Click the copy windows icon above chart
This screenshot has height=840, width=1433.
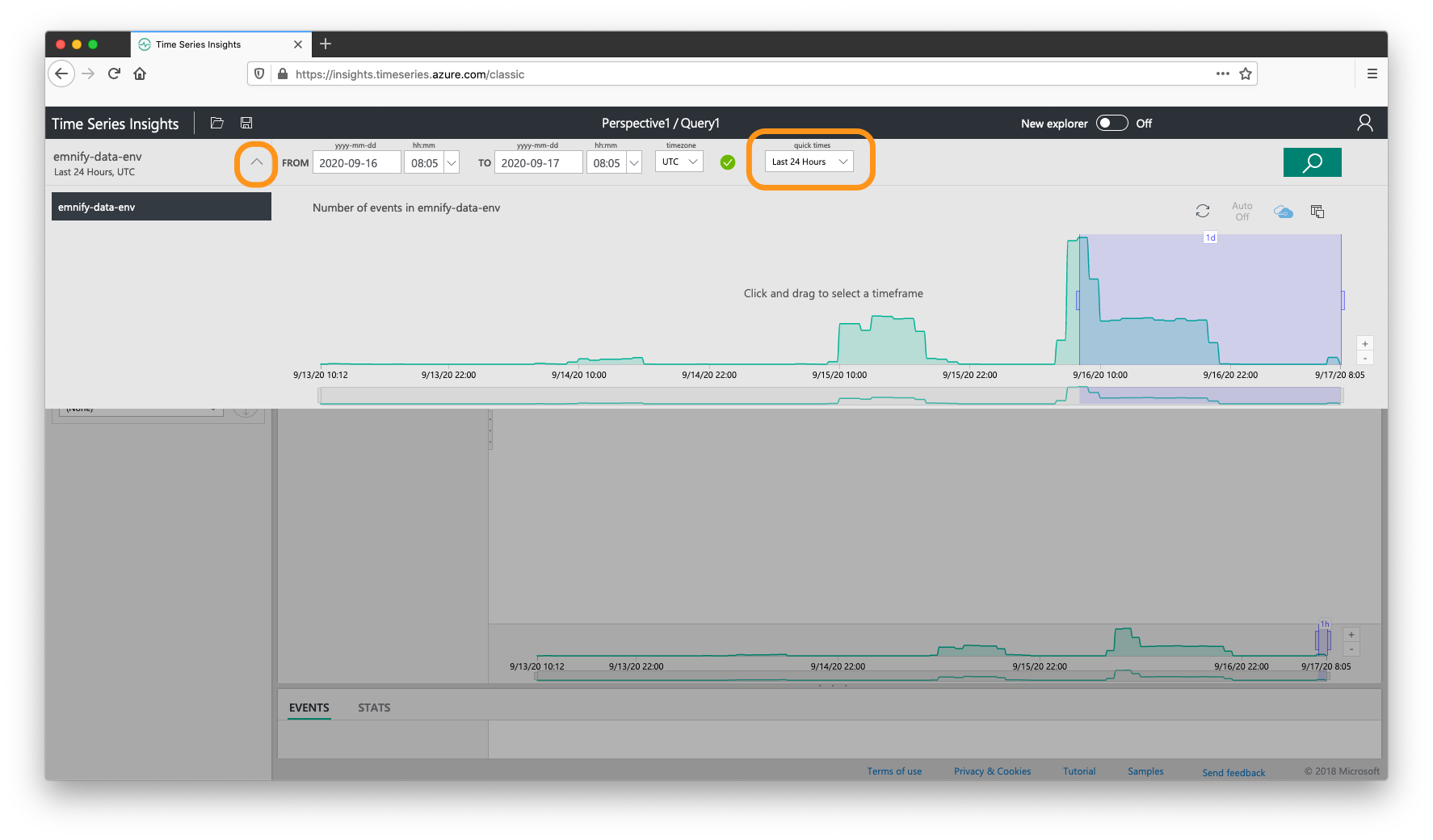tap(1317, 212)
